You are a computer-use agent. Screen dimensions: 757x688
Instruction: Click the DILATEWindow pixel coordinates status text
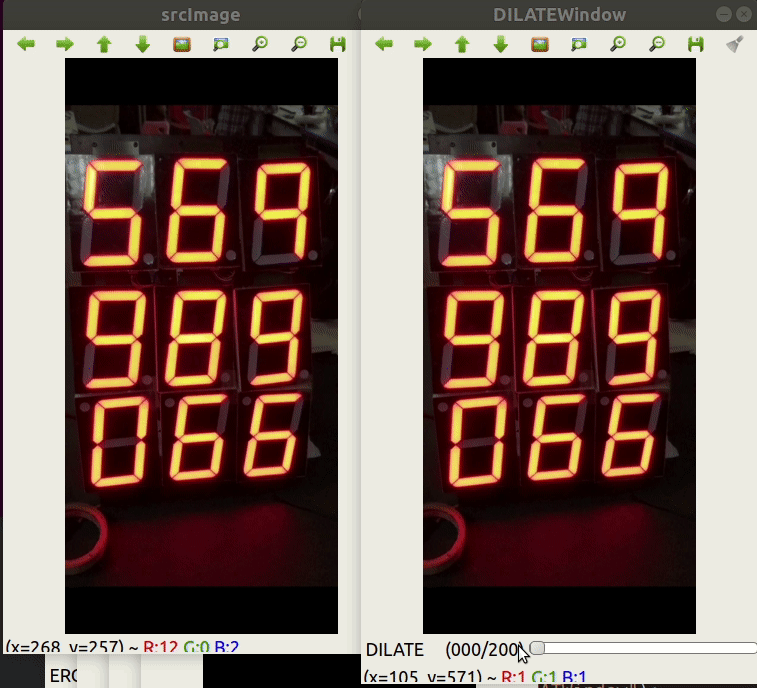[476, 677]
